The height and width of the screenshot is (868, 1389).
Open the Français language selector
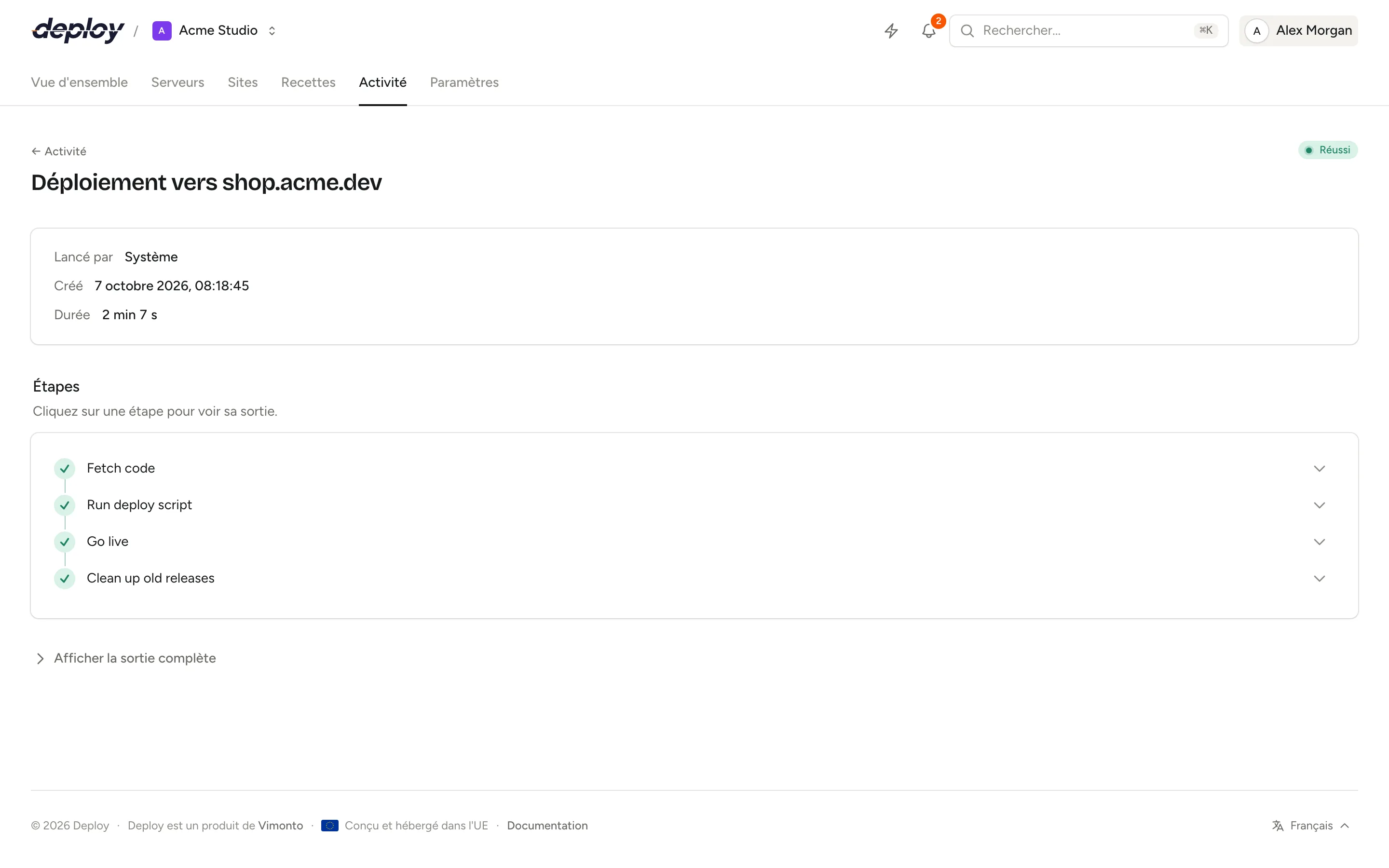tap(1311, 826)
